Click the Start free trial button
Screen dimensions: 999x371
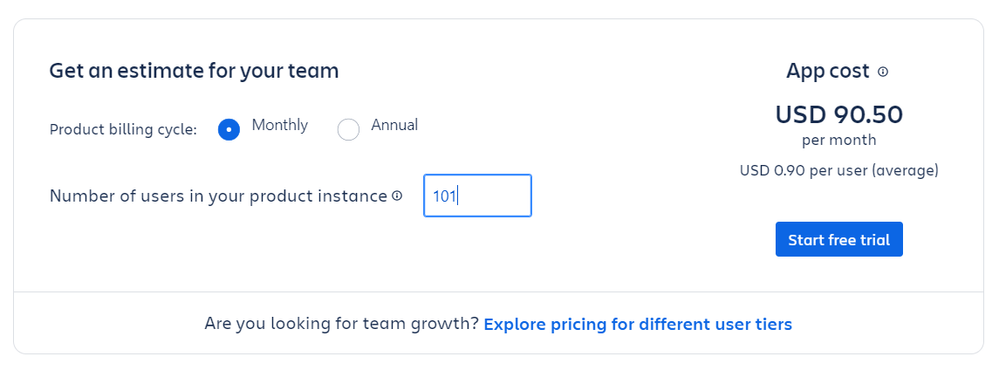[838, 240]
